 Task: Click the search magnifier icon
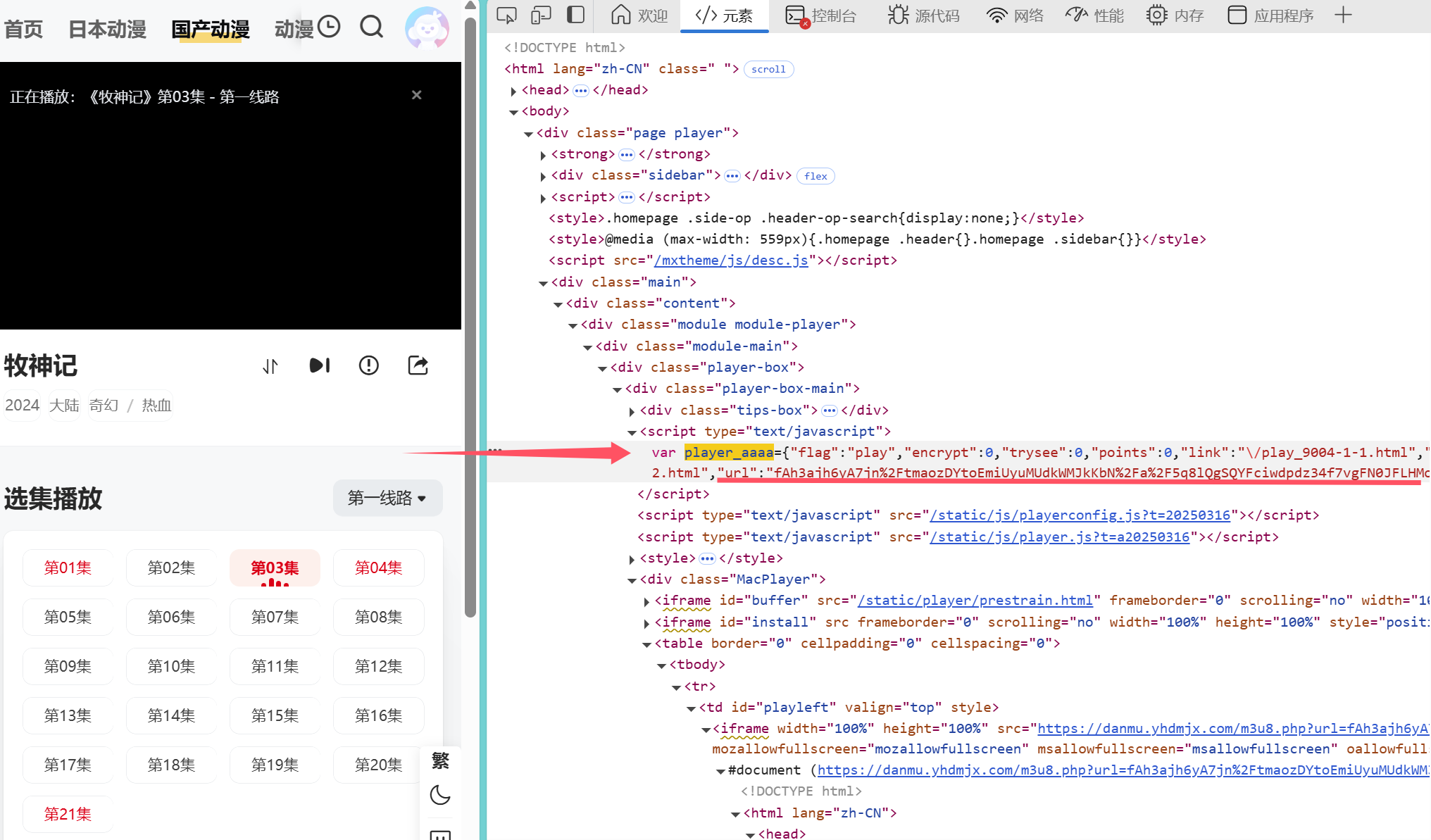[x=371, y=27]
